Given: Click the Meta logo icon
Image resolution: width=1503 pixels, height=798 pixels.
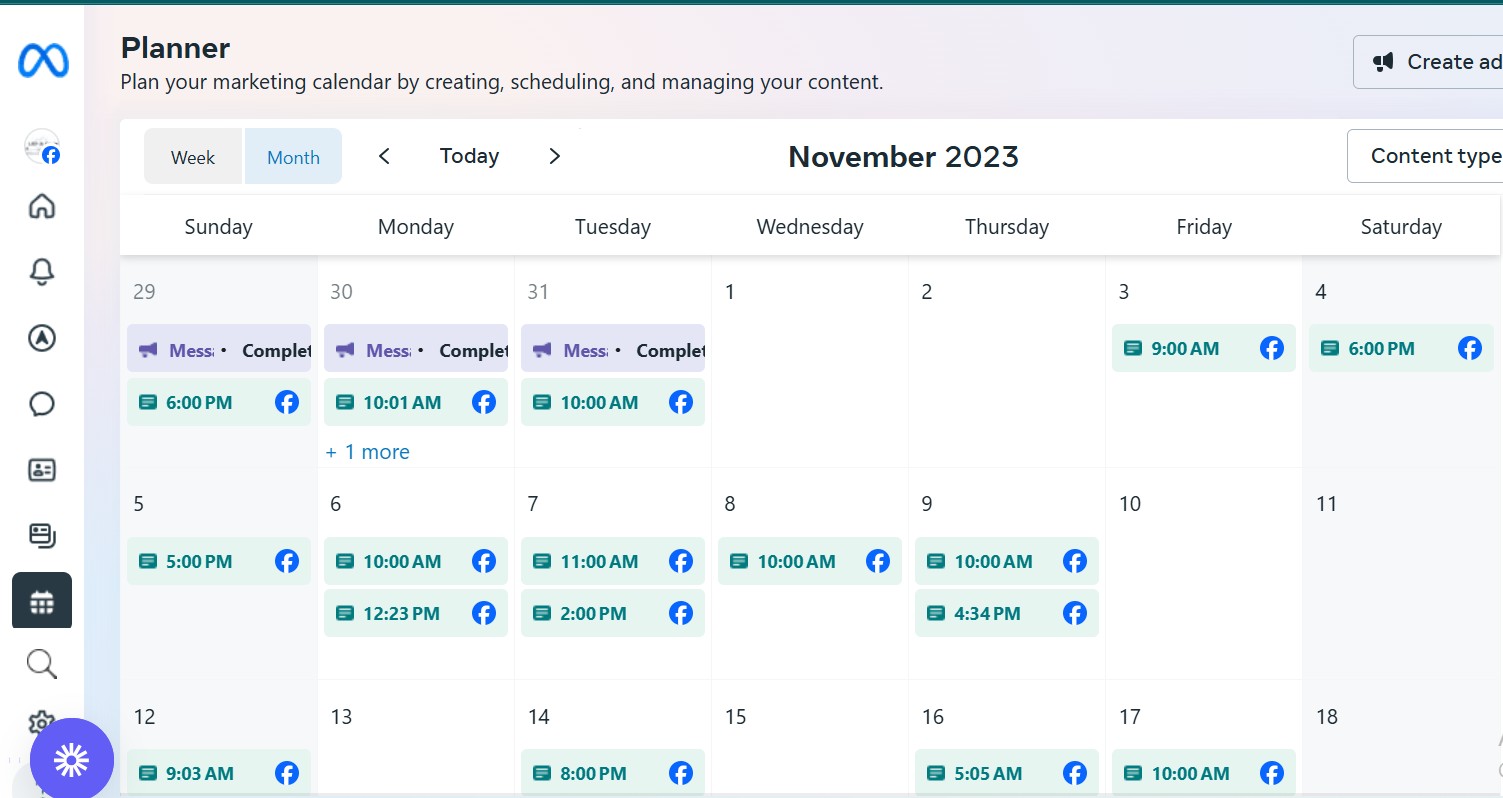Looking at the screenshot, I should (x=43, y=62).
